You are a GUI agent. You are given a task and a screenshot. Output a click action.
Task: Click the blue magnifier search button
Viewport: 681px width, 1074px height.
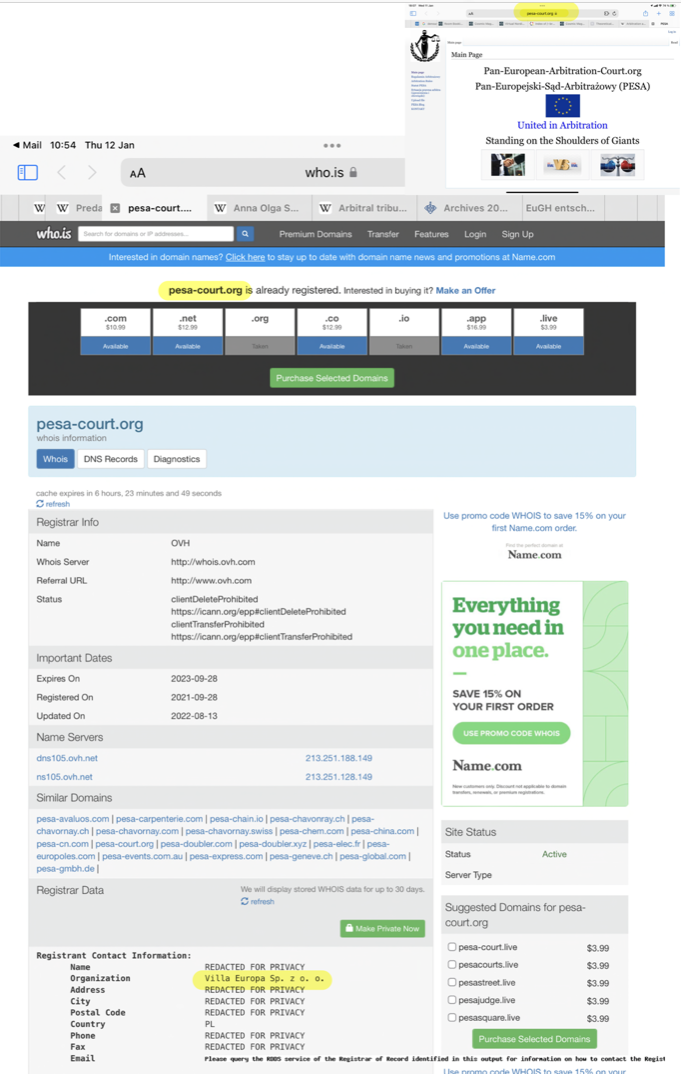pos(245,234)
